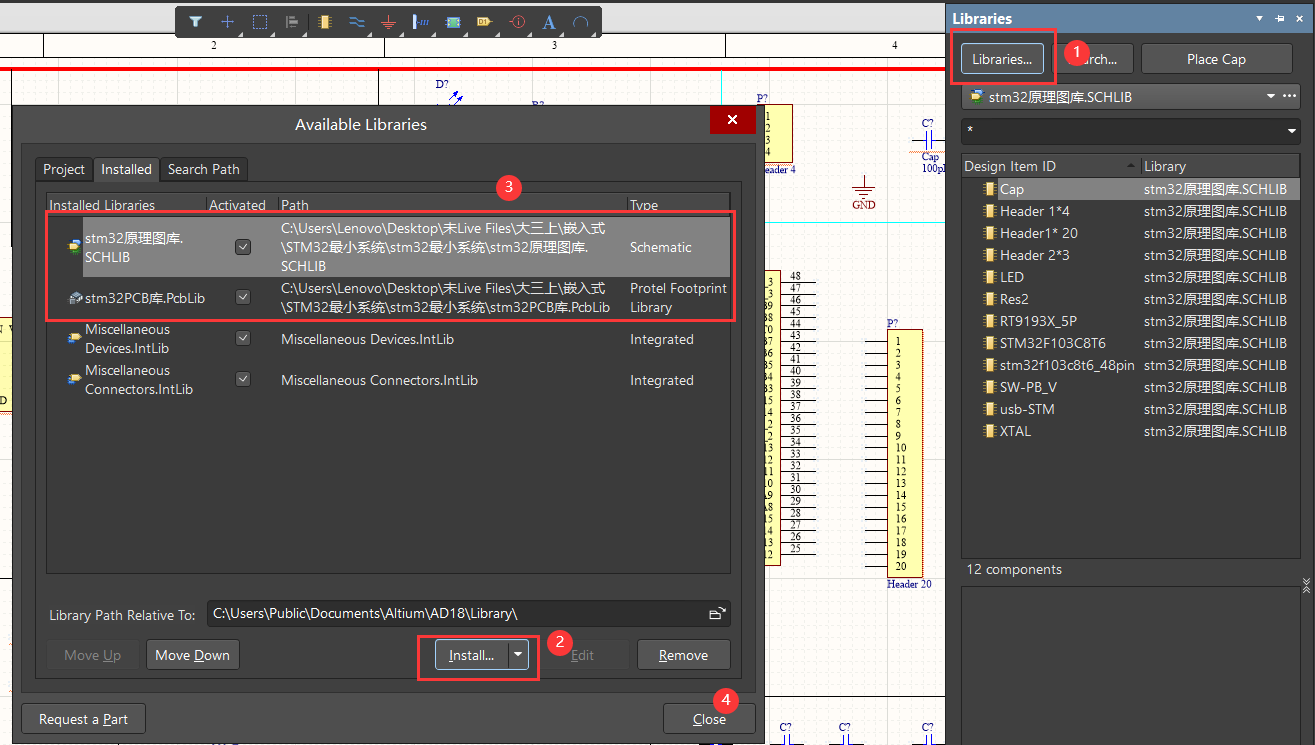Viewport: 1315px width, 745px height.
Task: Select the place wire tool
Action: point(356,21)
